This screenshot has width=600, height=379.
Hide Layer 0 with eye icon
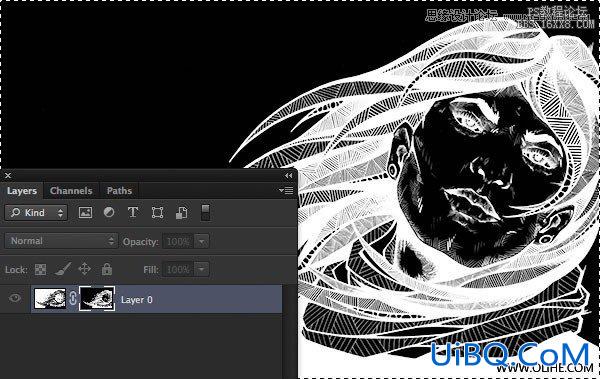click(x=15, y=298)
